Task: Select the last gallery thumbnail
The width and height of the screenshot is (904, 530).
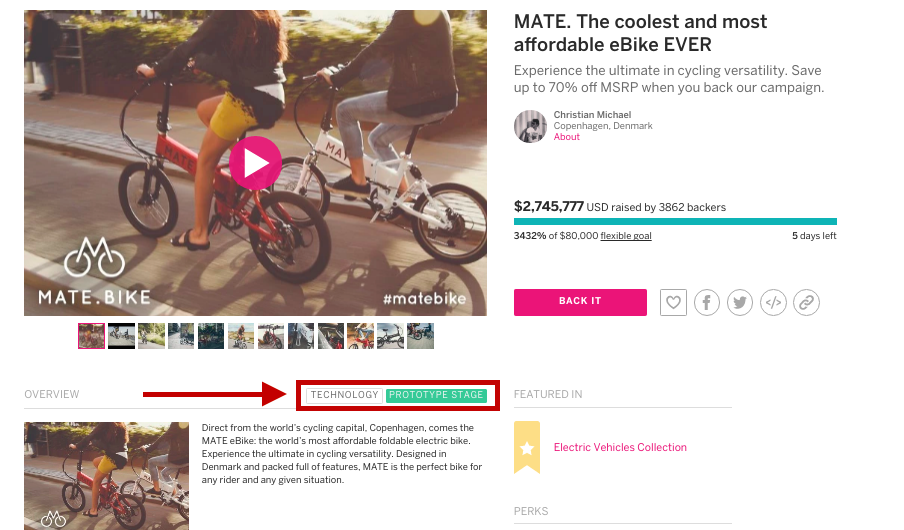Action: [x=421, y=336]
